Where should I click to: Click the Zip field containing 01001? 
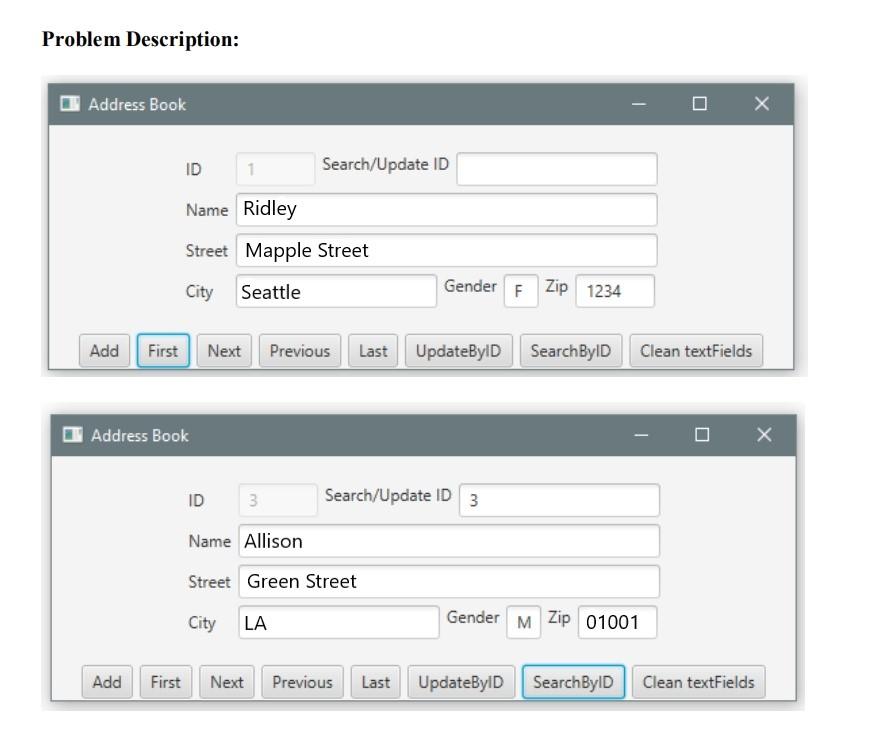[x=618, y=622]
